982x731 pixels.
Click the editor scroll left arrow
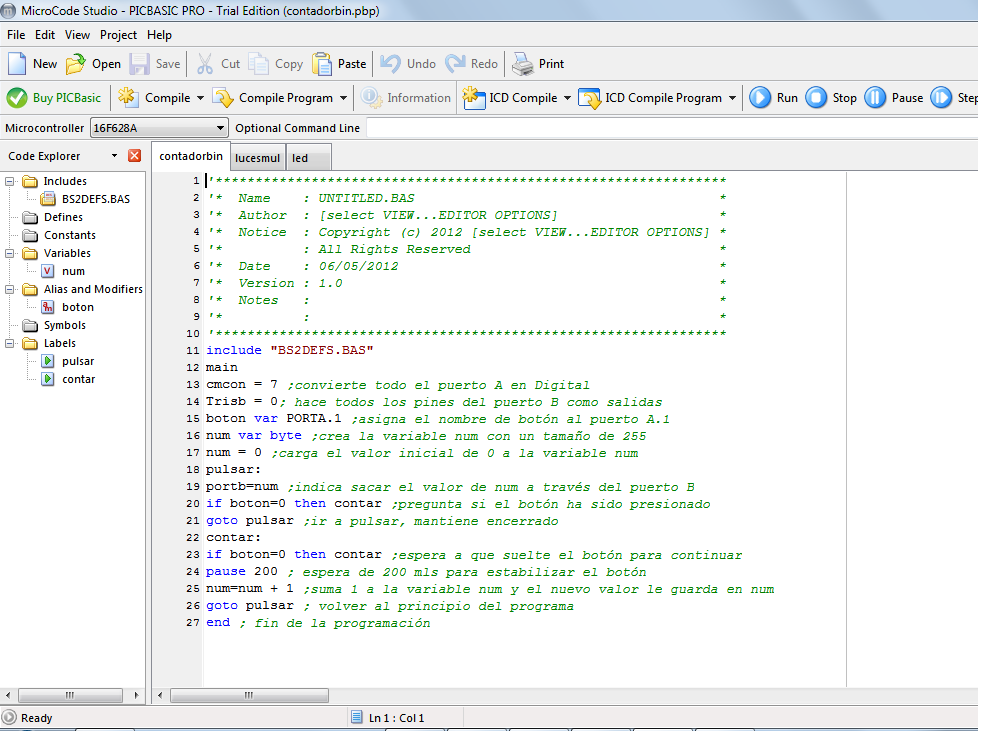point(160,695)
